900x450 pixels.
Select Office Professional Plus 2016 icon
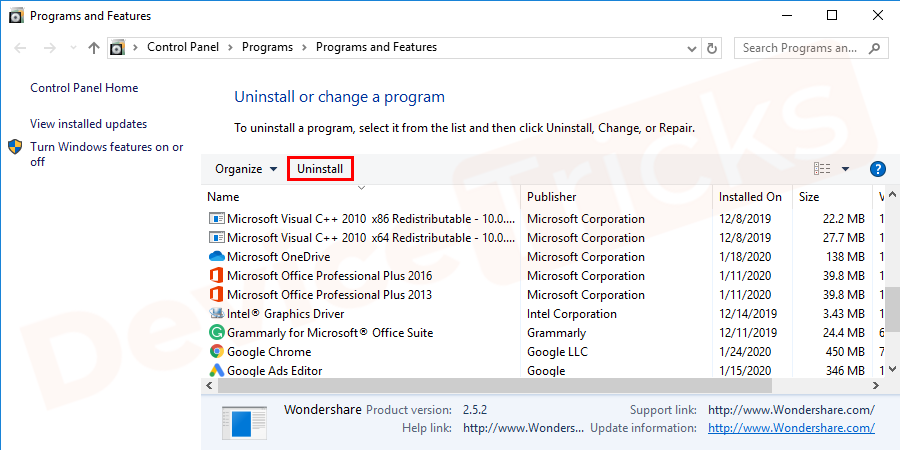(x=216, y=276)
